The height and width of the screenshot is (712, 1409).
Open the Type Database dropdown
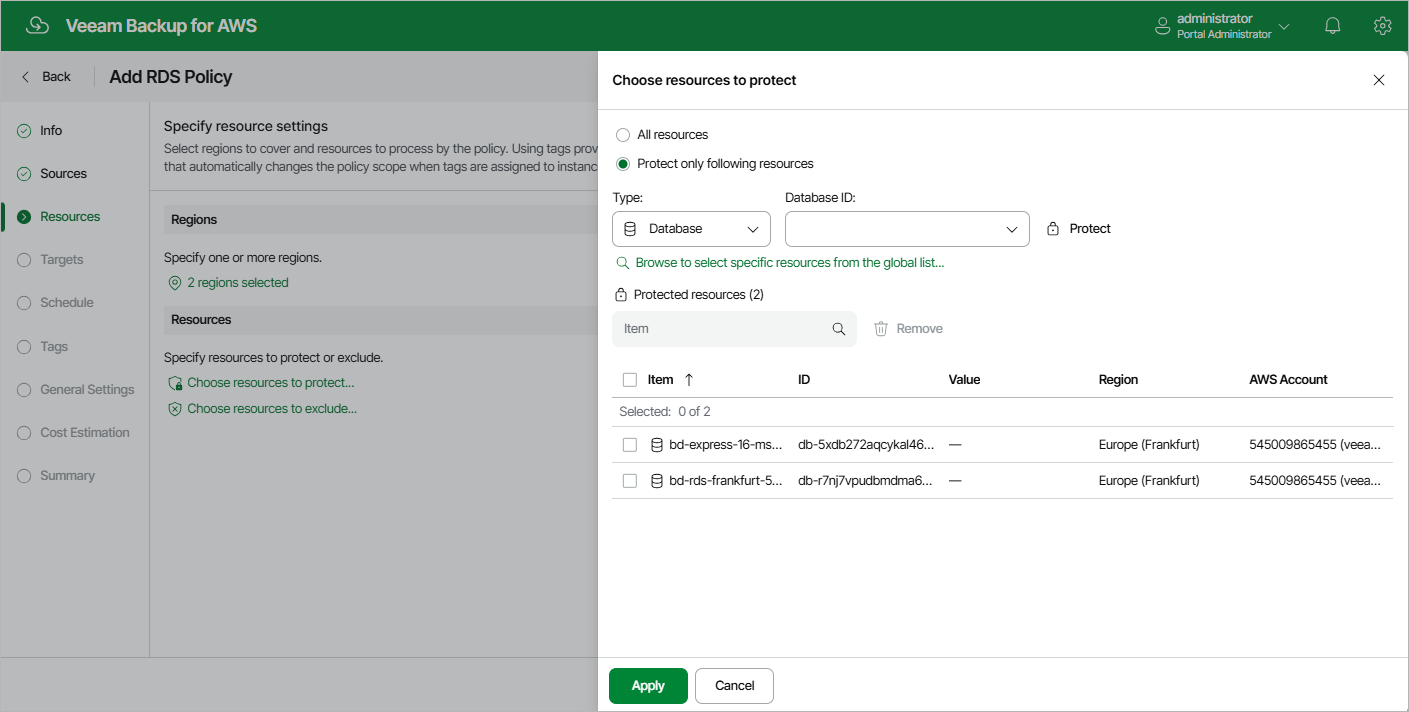[x=691, y=229]
